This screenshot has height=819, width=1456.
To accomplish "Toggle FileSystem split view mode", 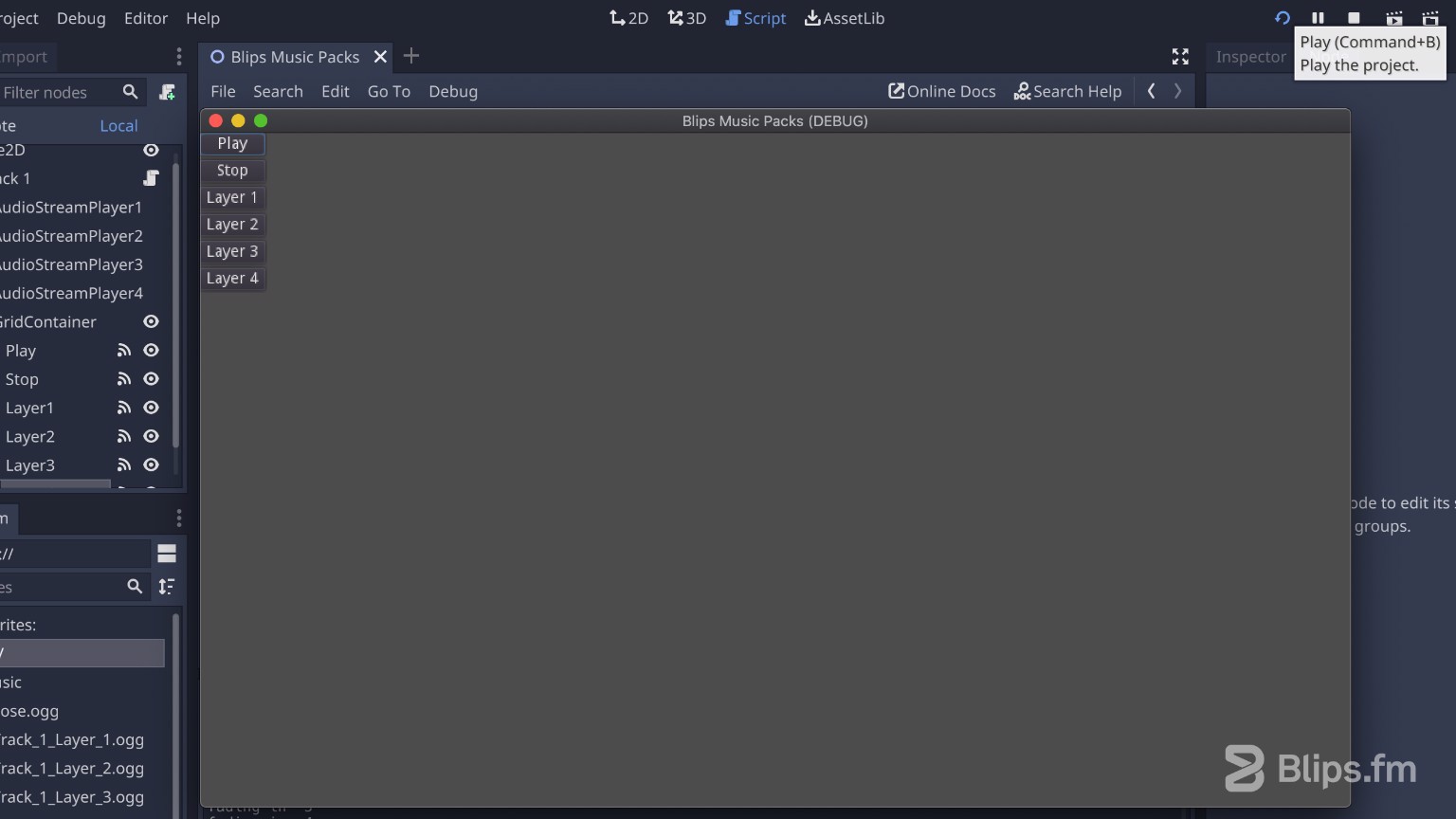I will point(167,554).
